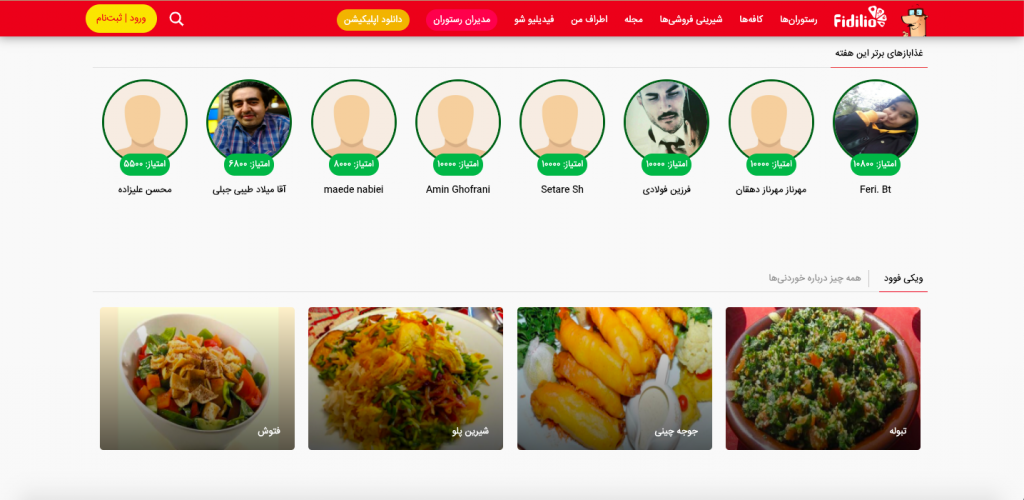
Task: Open the جوجه چینی food card
Action: [615, 379]
